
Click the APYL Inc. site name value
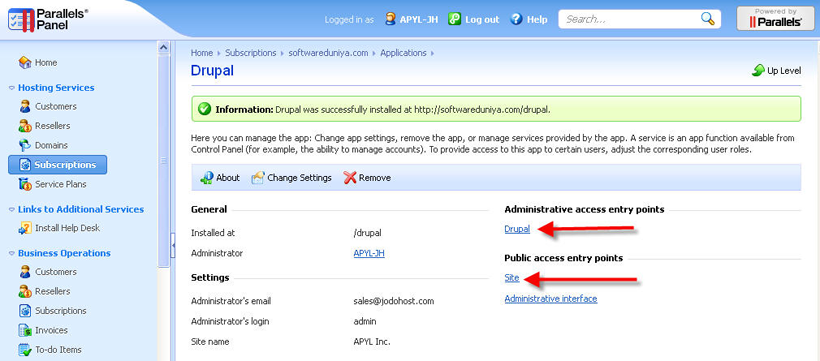pyautogui.click(x=372, y=342)
